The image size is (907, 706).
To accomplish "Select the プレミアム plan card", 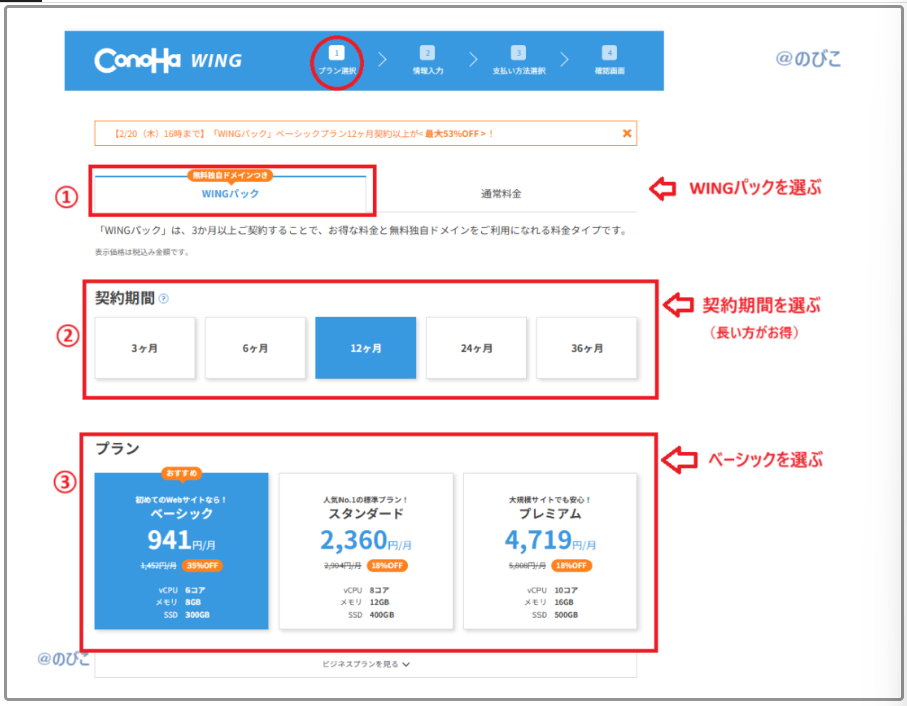I will pos(550,551).
